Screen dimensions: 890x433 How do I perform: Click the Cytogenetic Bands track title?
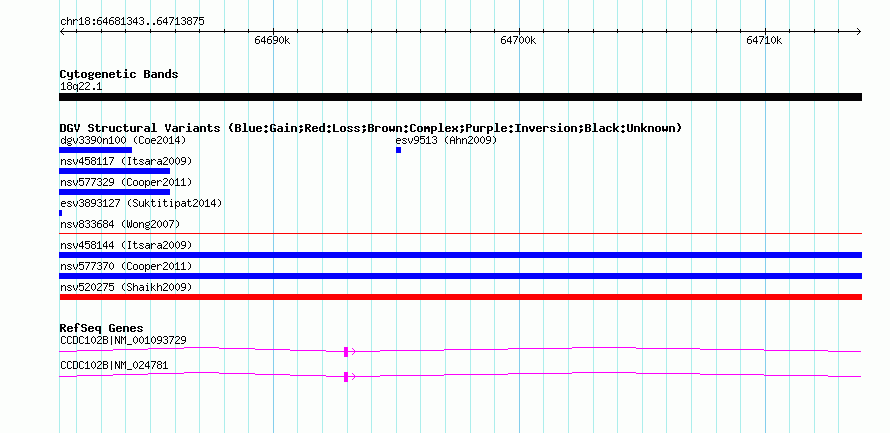119,74
